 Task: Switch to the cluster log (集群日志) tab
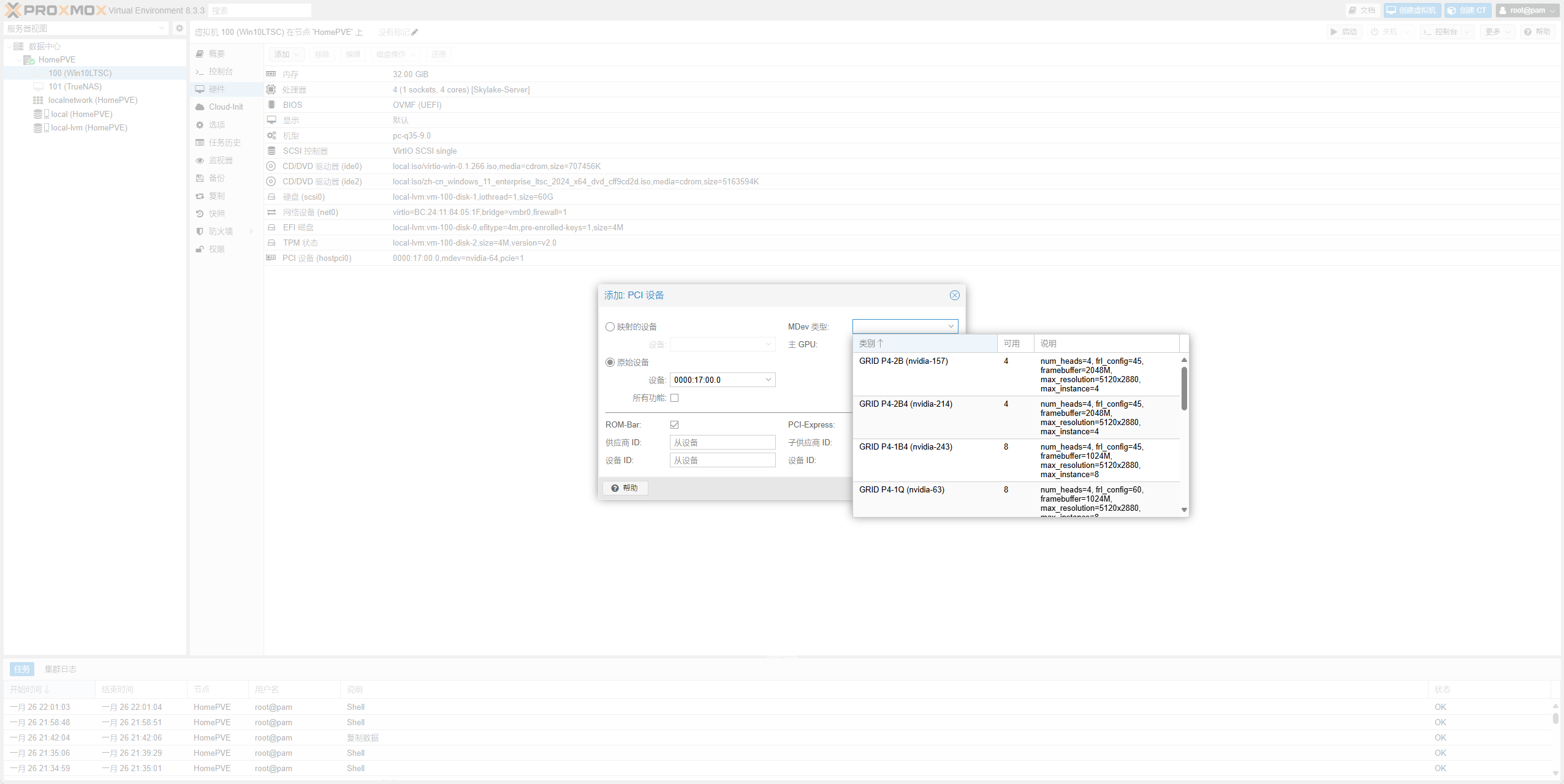(60, 669)
